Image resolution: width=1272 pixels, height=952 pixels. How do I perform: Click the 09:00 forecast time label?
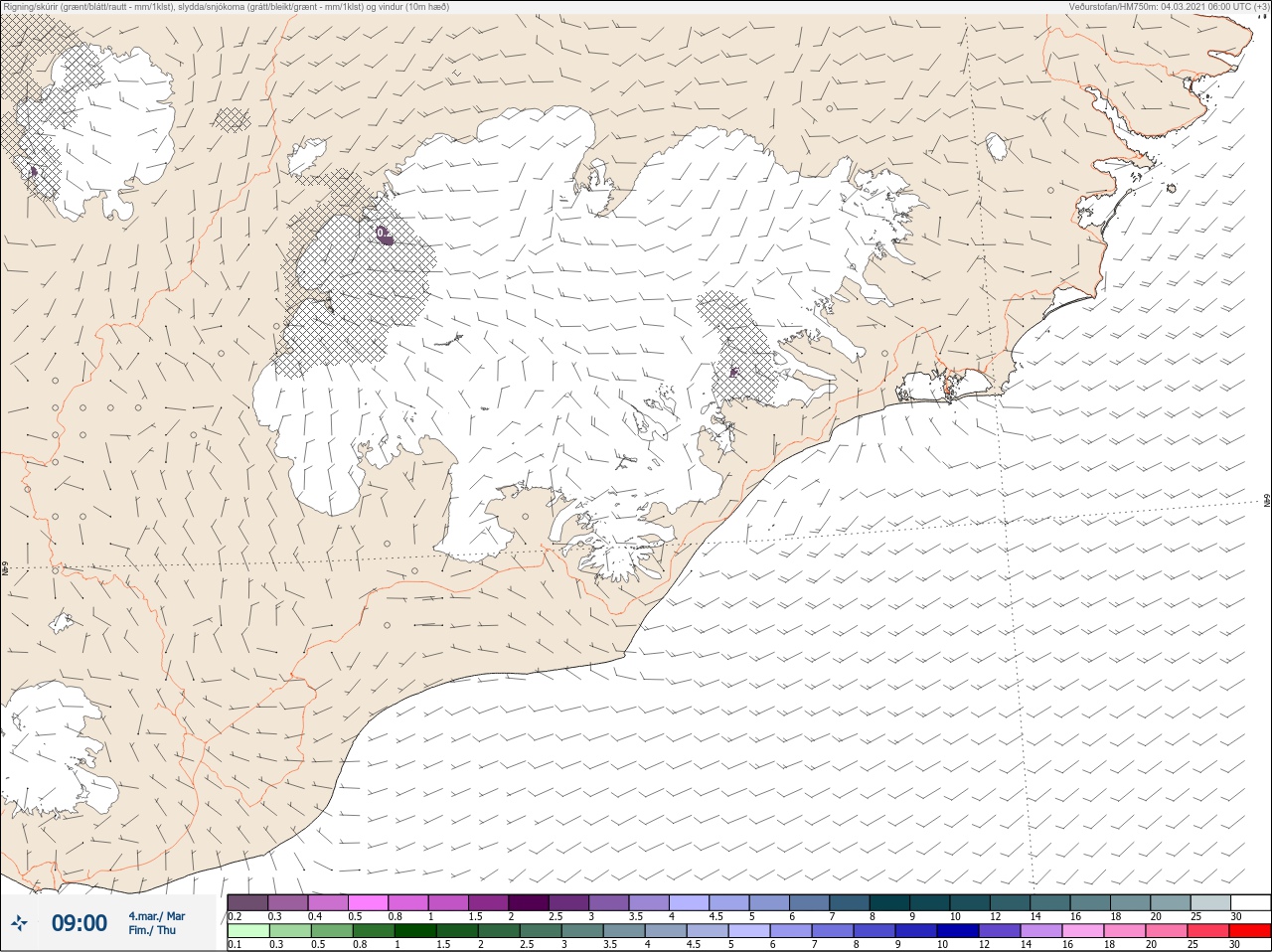79,923
